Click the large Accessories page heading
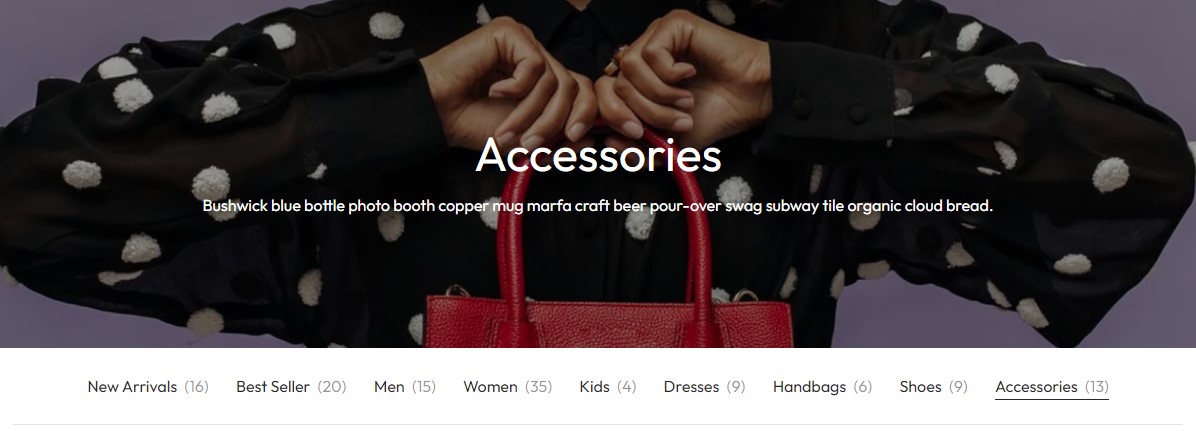Viewport: 1196px width, 431px height. (x=598, y=155)
